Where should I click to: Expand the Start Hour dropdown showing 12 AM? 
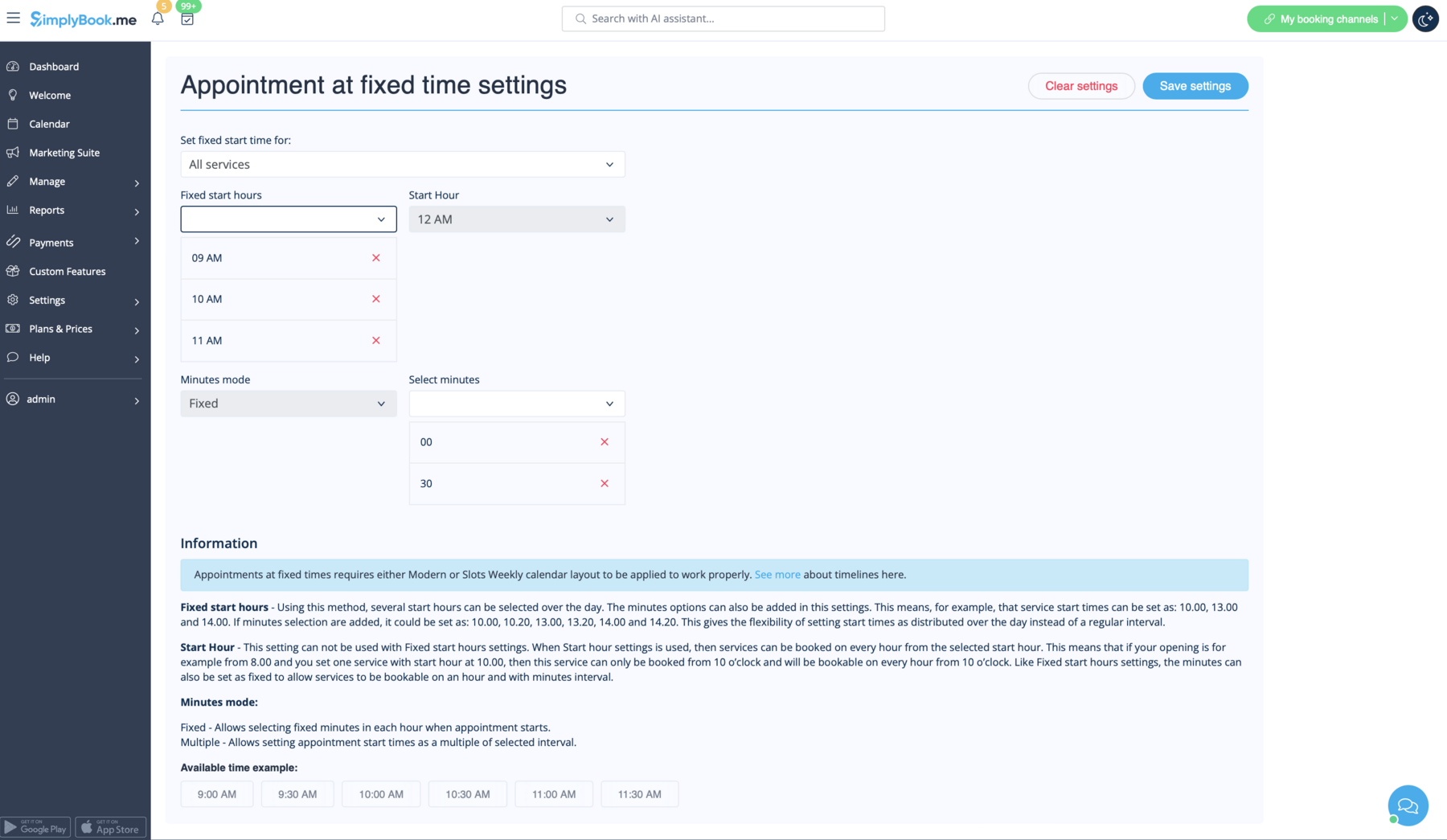517,219
